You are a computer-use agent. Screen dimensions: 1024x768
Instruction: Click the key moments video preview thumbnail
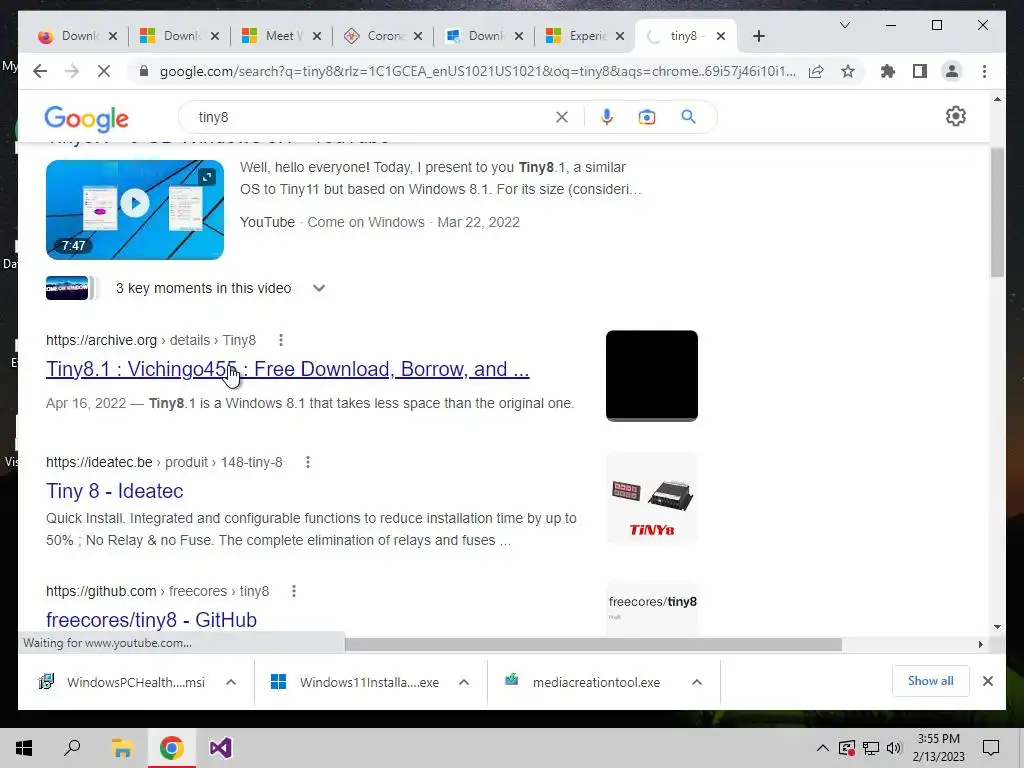click(x=67, y=288)
